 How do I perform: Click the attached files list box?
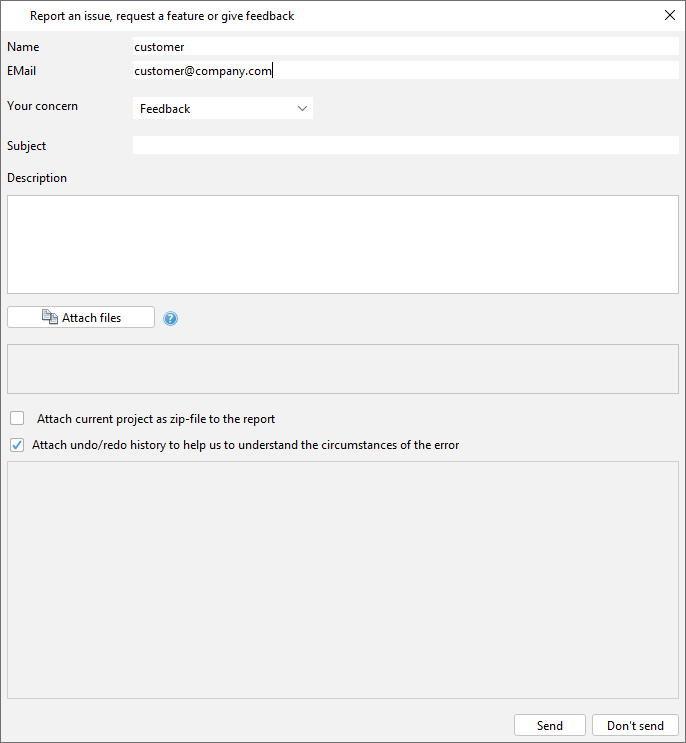[x=343, y=369]
